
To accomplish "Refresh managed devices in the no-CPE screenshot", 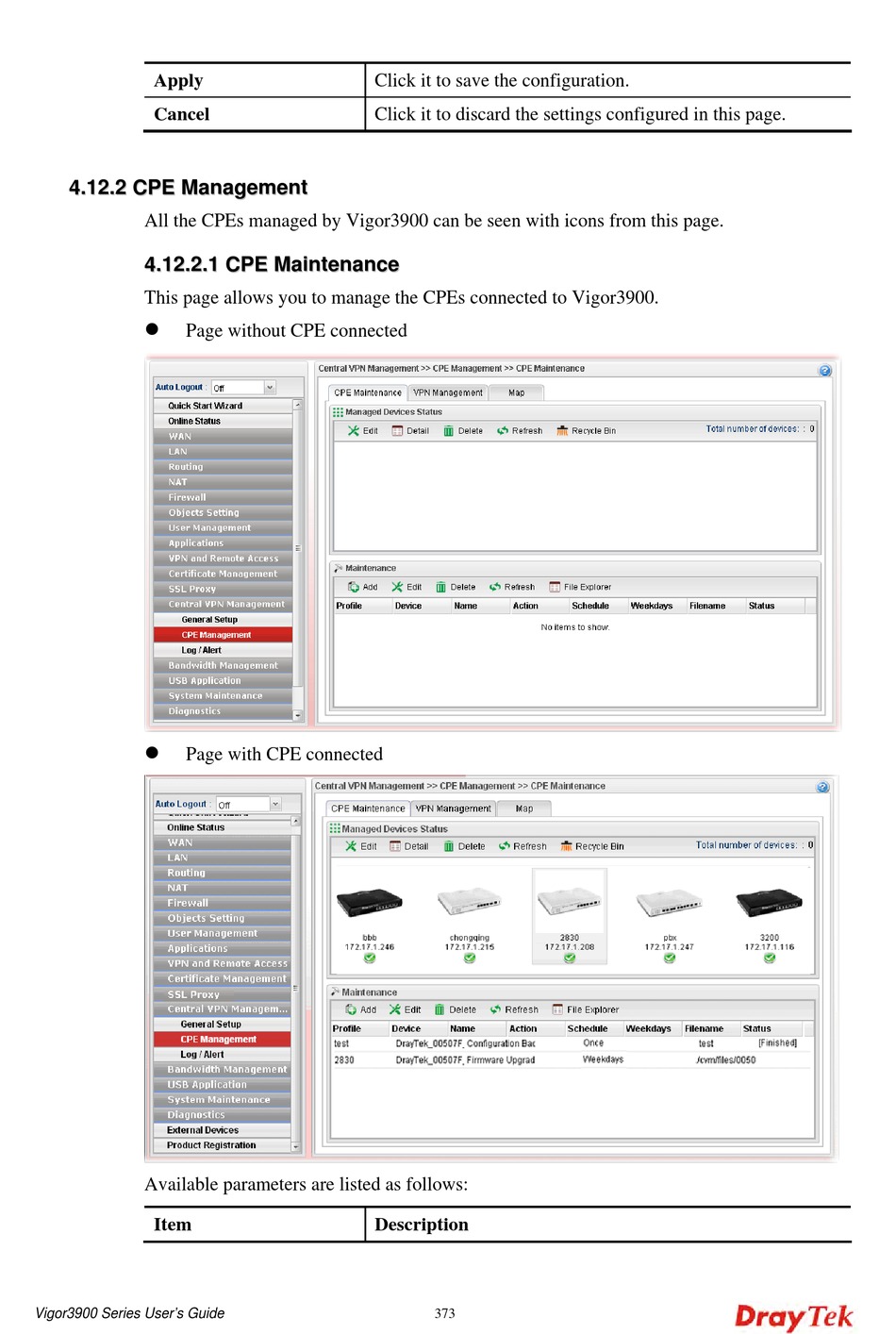I will point(520,430).
